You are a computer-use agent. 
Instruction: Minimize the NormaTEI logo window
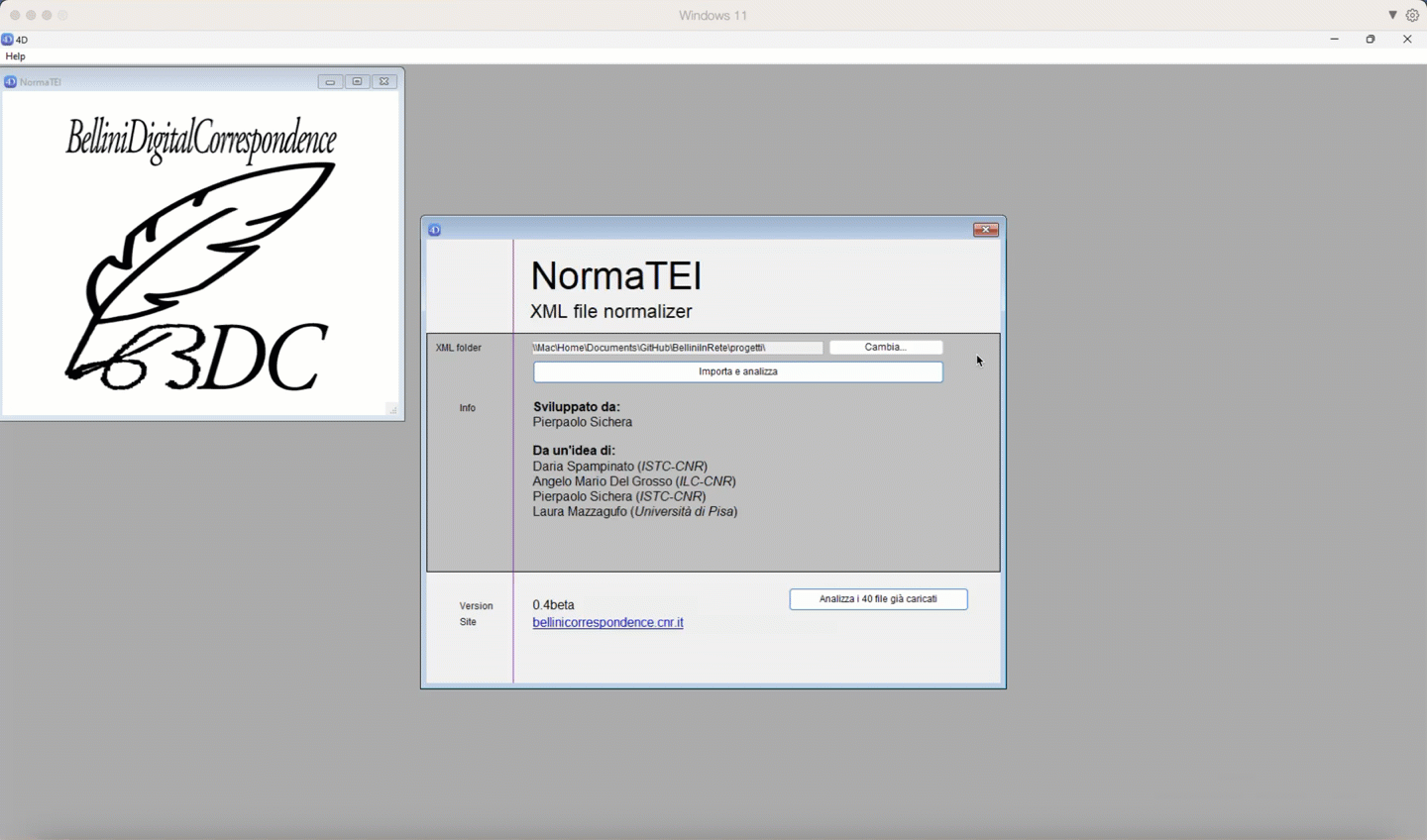point(330,82)
